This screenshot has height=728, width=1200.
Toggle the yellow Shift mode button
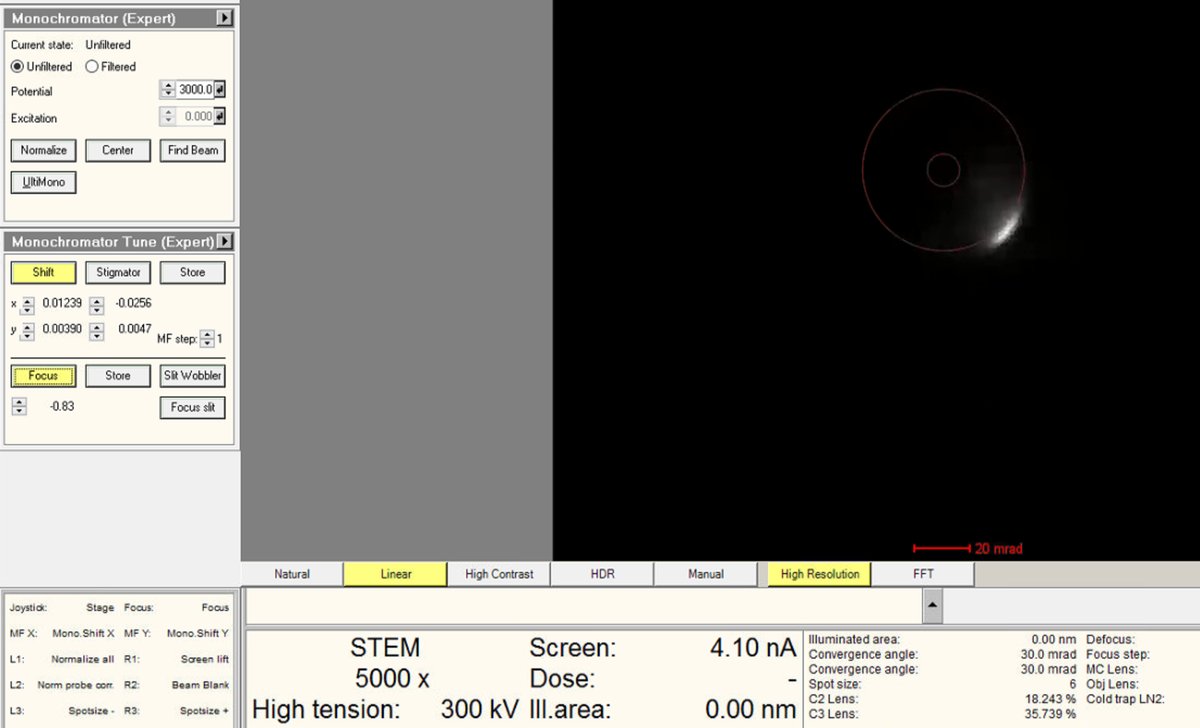pyautogui.click(x=42, y=272)
